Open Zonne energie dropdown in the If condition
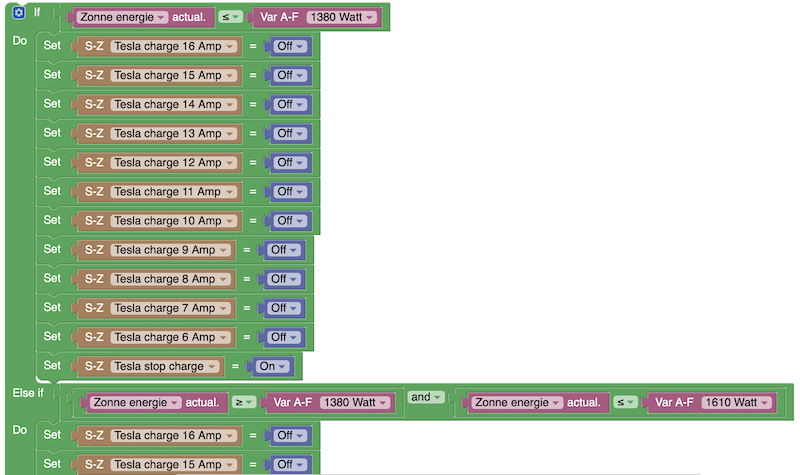The height and width of the screenshot is (475, 800). tap(122, 17)
